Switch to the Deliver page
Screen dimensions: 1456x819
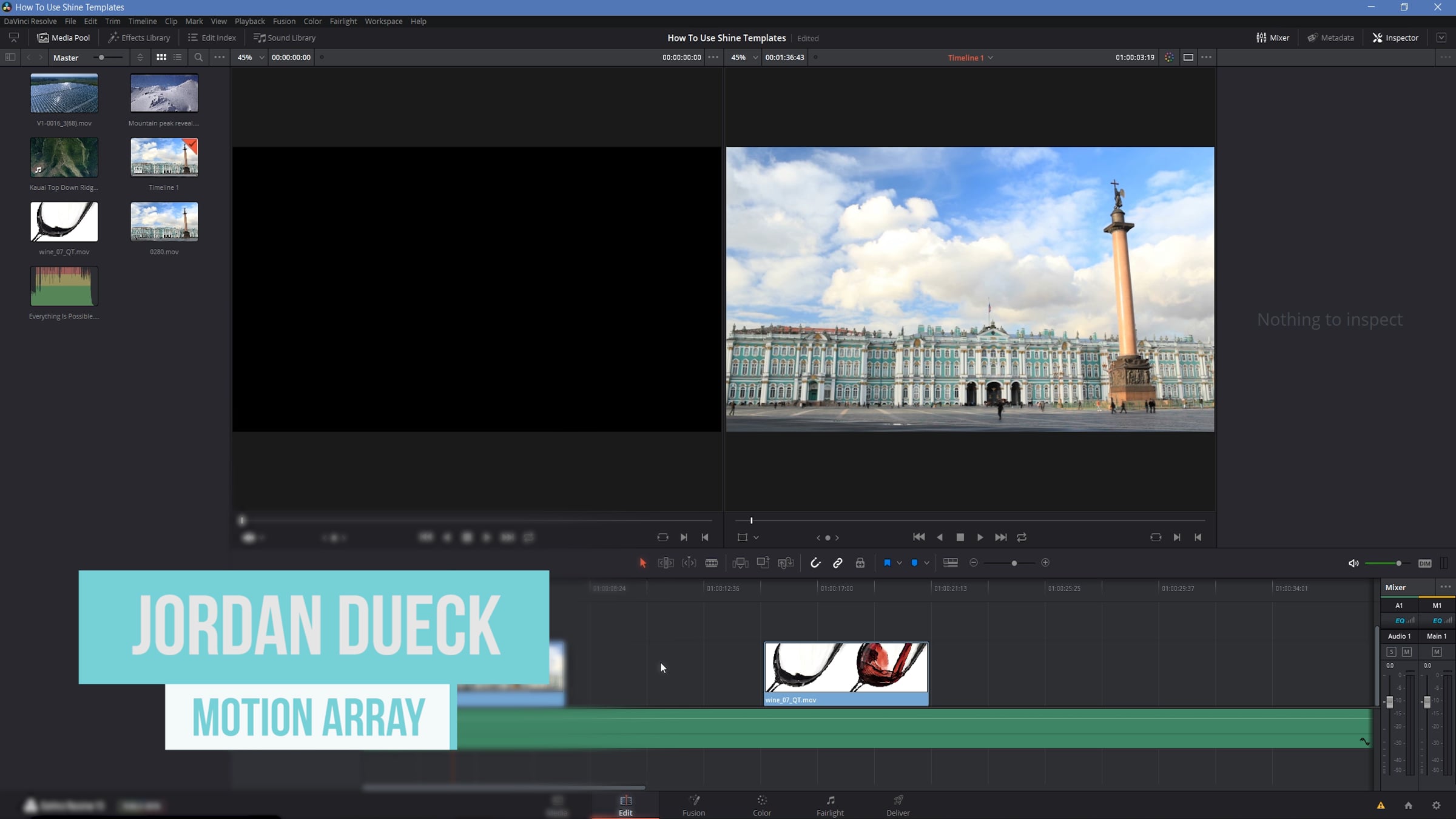click(x=898, y=806)
